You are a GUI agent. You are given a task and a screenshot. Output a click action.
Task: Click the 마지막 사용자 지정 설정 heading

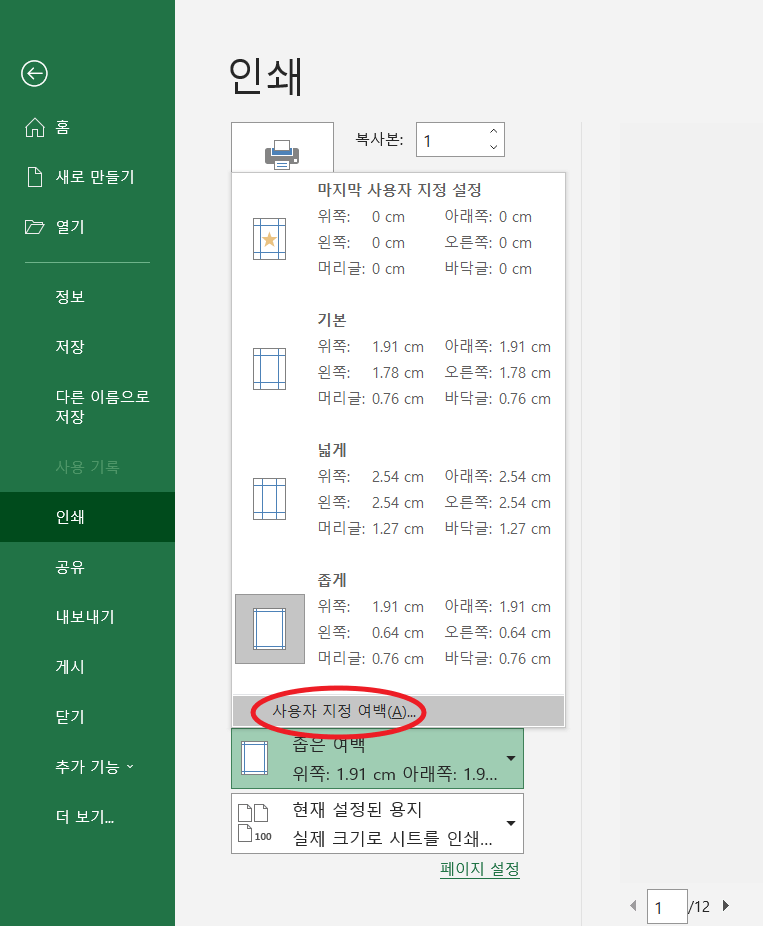[x=400, y=190]
